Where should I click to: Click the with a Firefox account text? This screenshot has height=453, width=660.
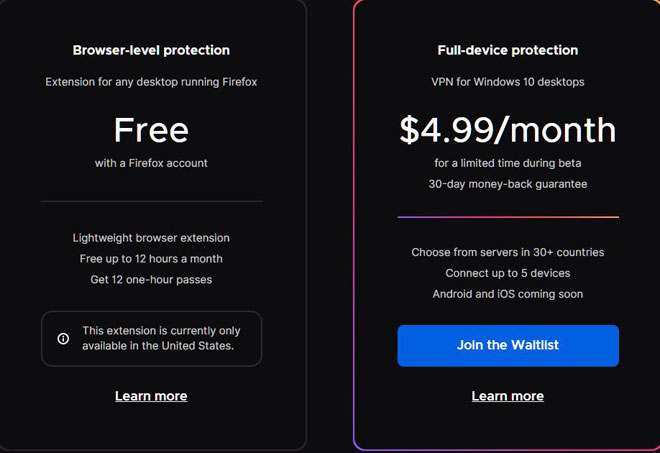(151, 163)
